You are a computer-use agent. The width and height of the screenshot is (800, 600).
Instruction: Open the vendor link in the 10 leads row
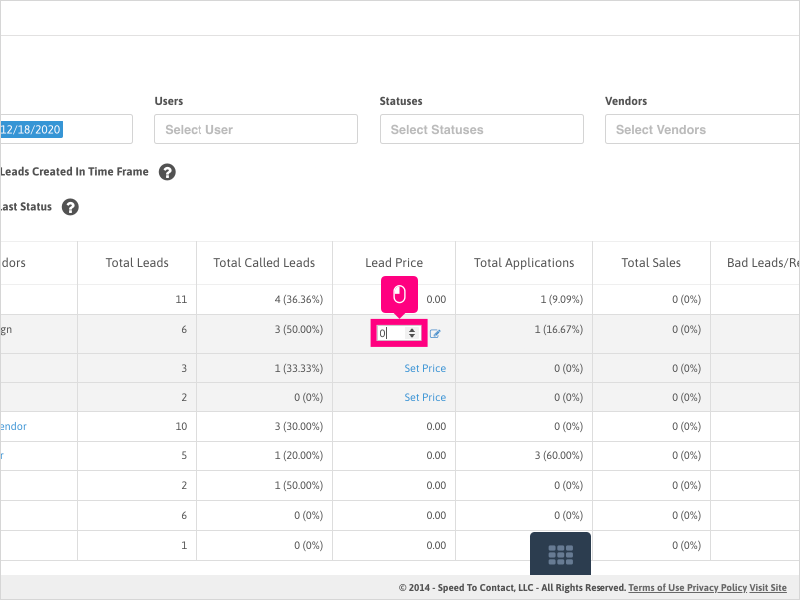pos(13,427)
